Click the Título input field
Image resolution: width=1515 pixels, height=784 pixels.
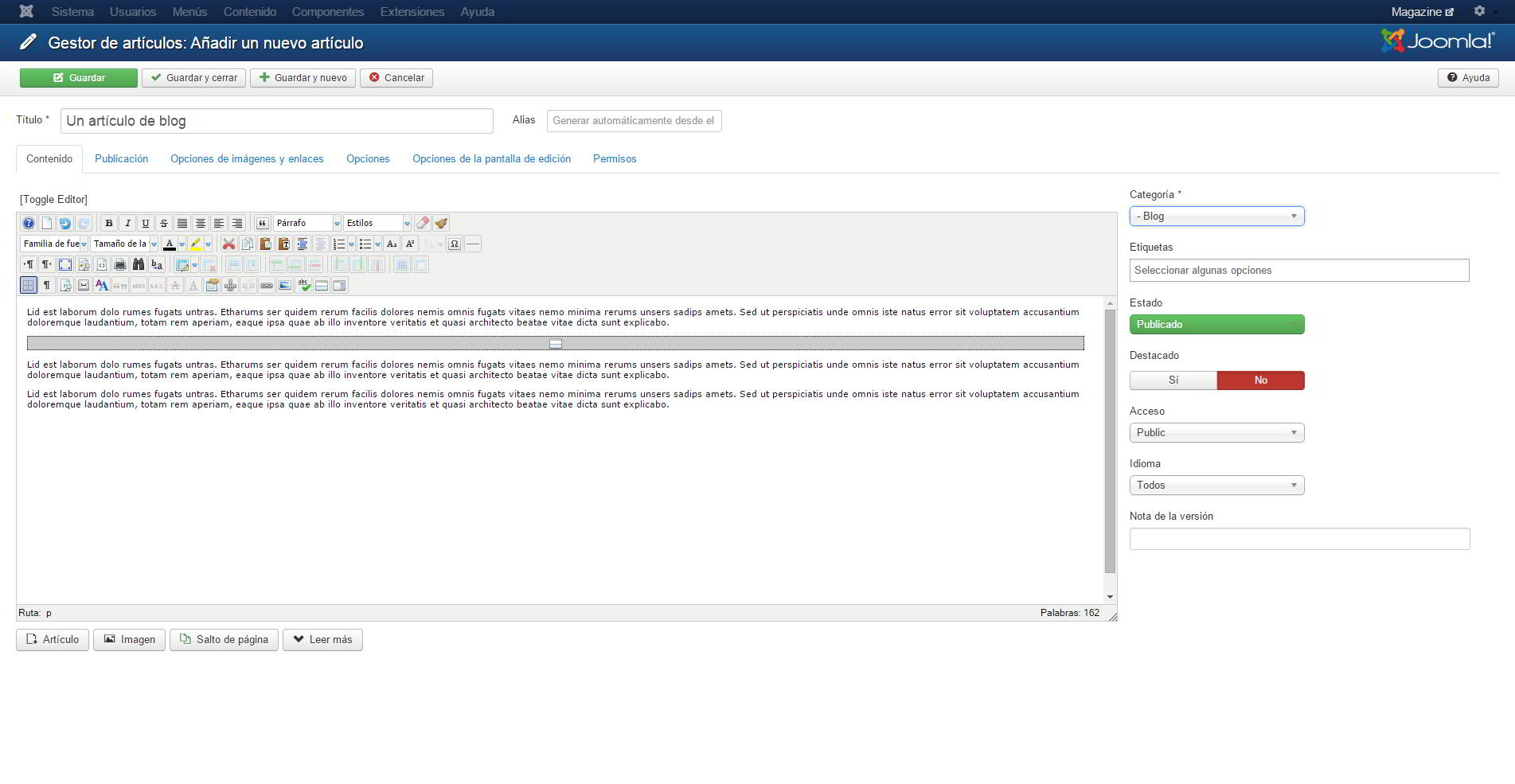click(277, 121)
